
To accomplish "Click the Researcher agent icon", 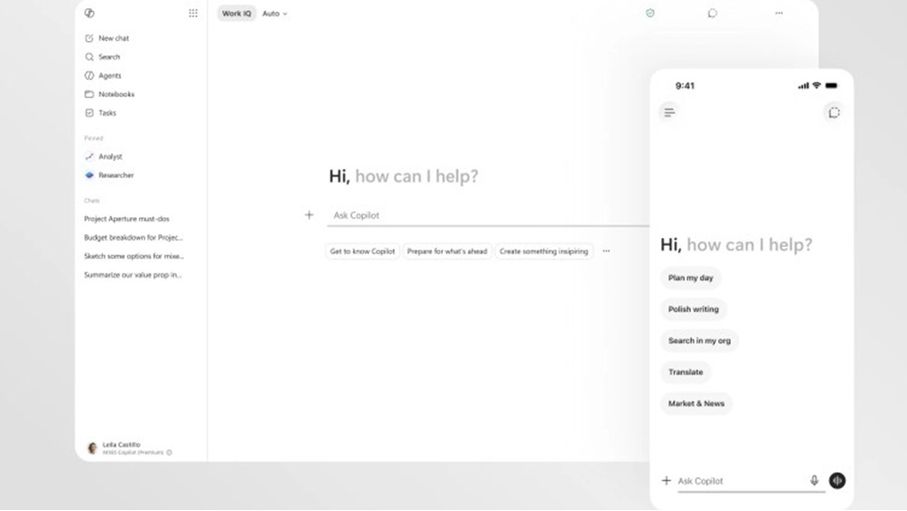I will [x=89, y=175].
